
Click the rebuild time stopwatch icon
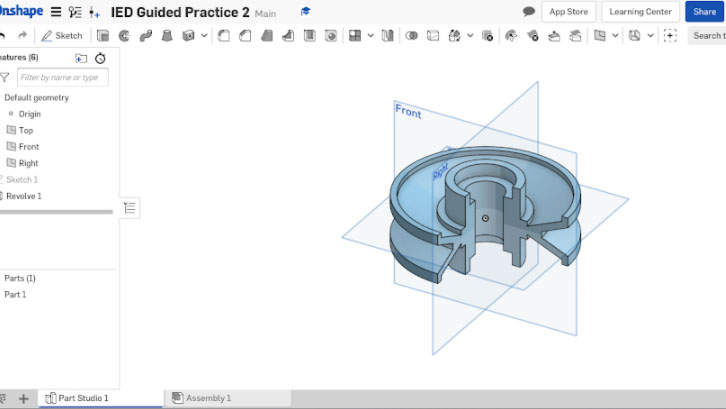(x=100, y=58)
